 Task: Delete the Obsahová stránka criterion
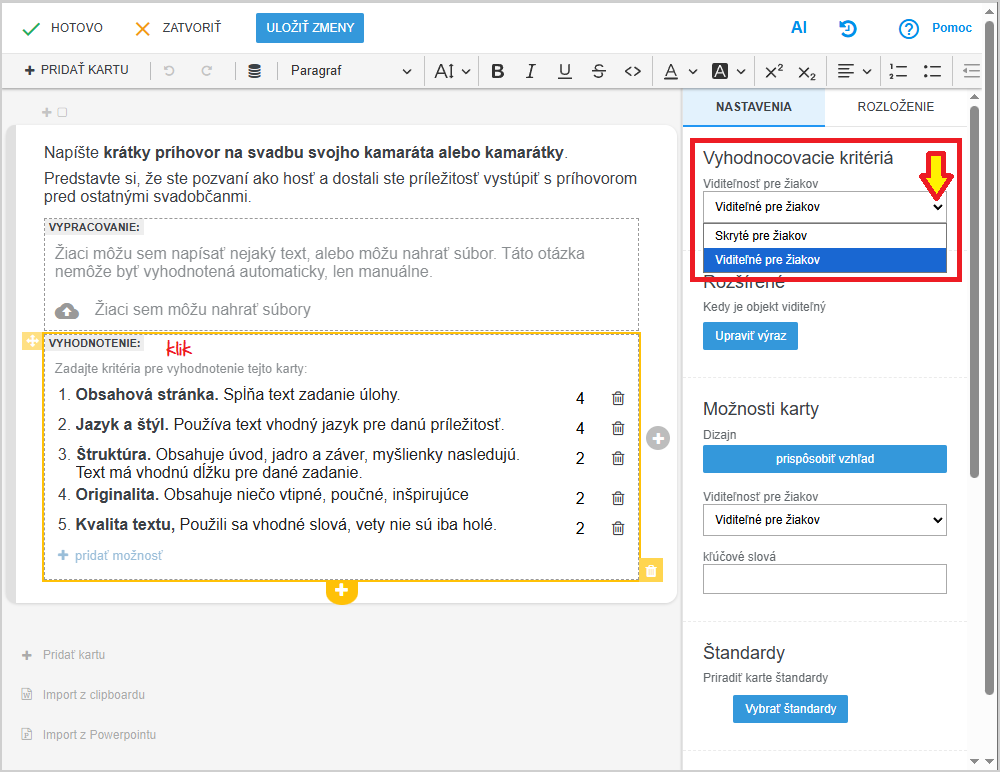click(x=618, y=398)
